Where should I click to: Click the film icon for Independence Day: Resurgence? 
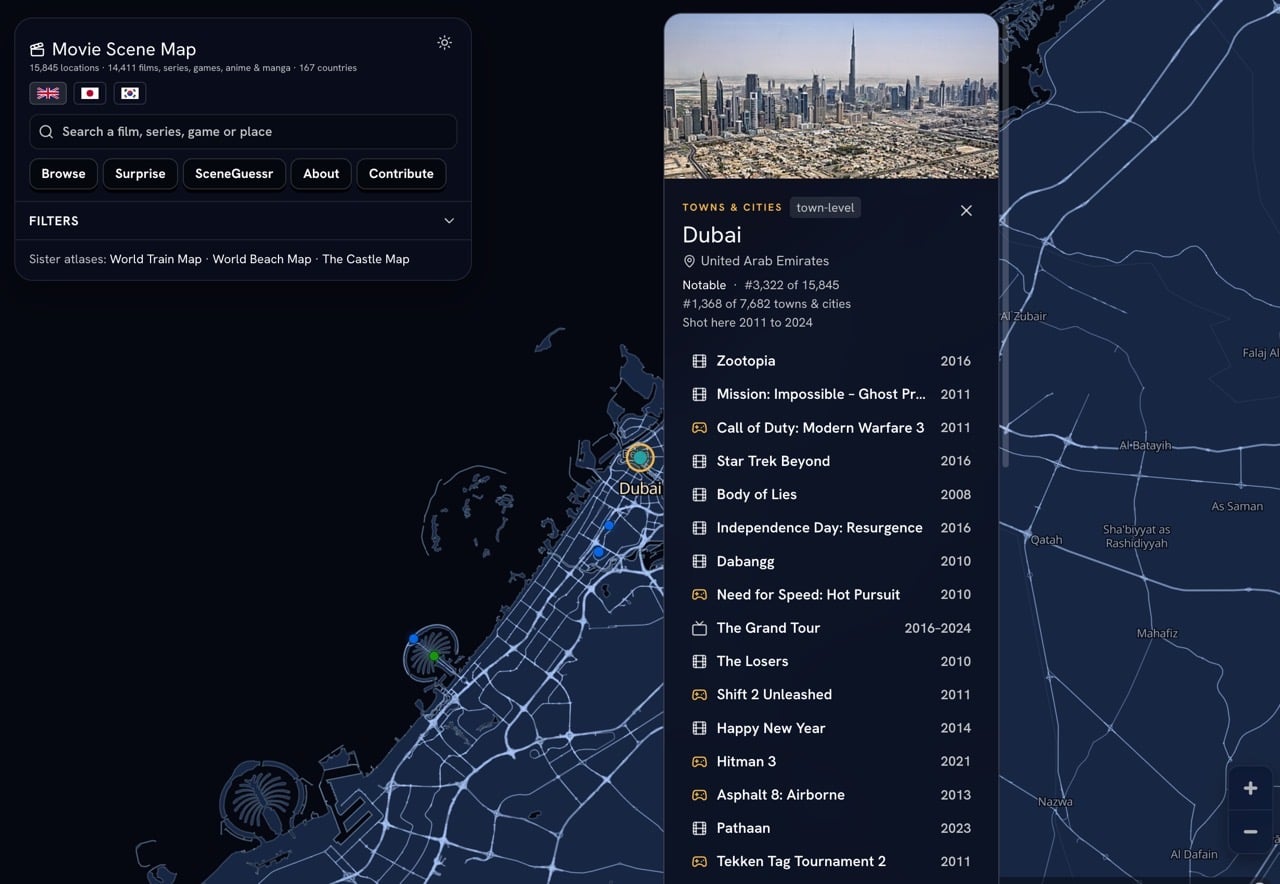[x=700, y=528]
